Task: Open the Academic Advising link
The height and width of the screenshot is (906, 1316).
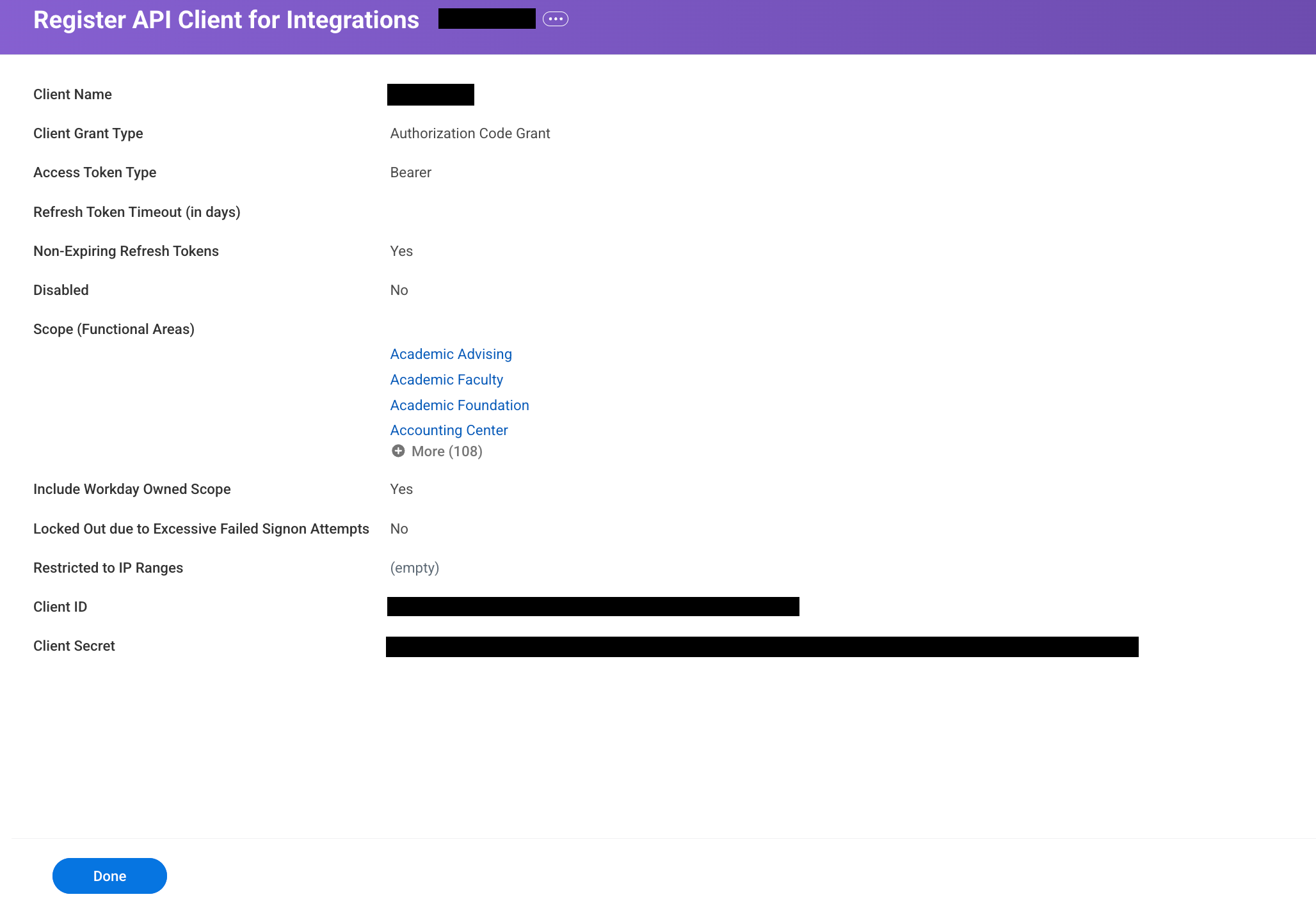Action: [451, 354]
